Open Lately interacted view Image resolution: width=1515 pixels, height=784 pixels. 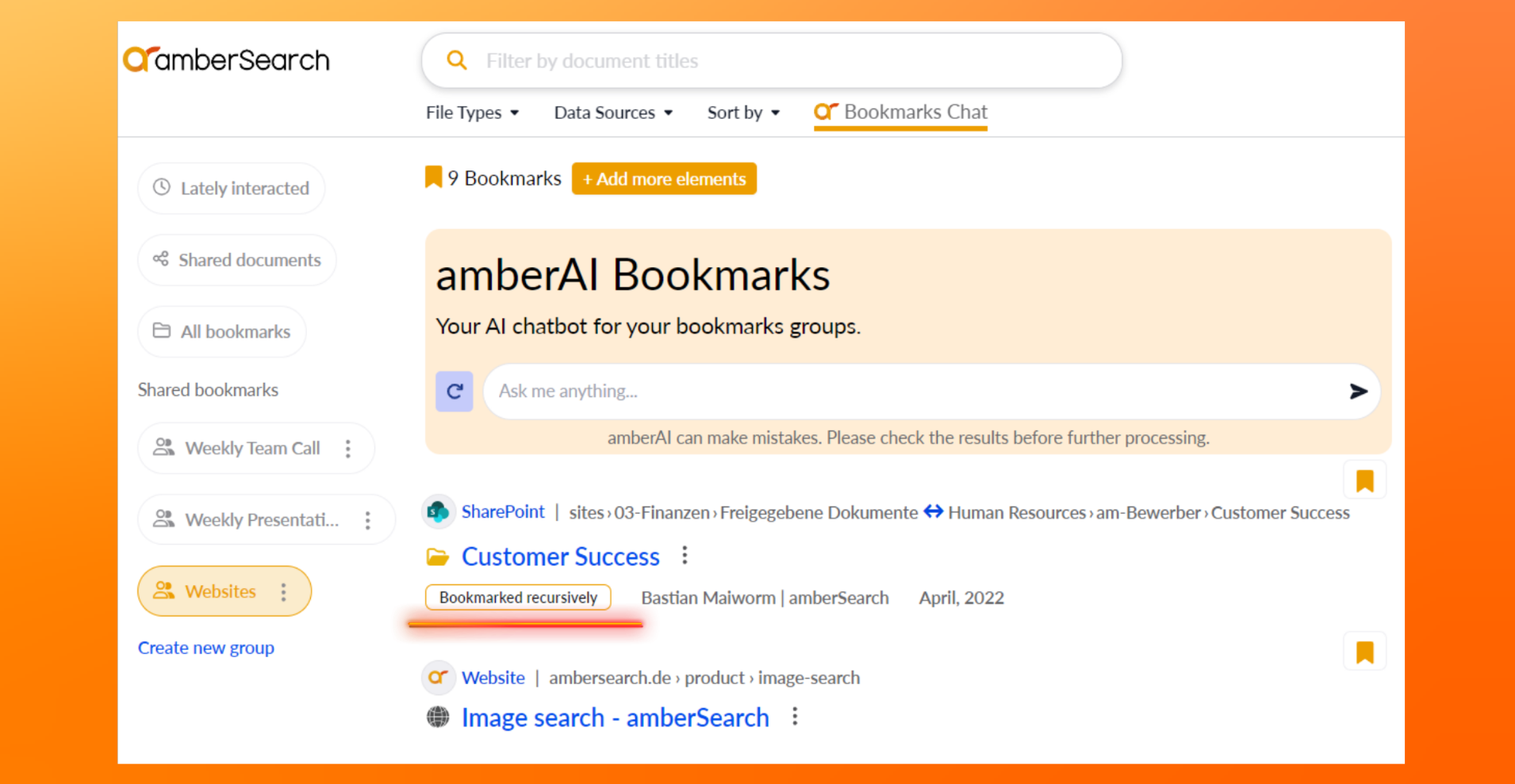point(232,188)
